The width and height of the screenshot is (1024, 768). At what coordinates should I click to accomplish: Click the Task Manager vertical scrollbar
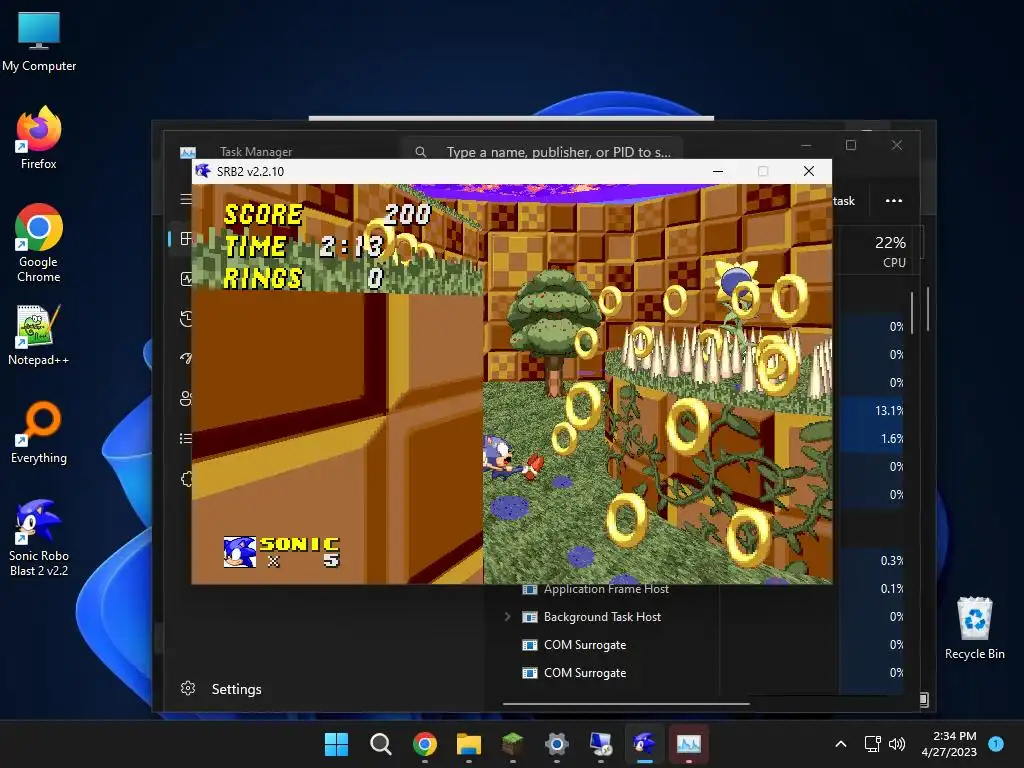point(912,313)
